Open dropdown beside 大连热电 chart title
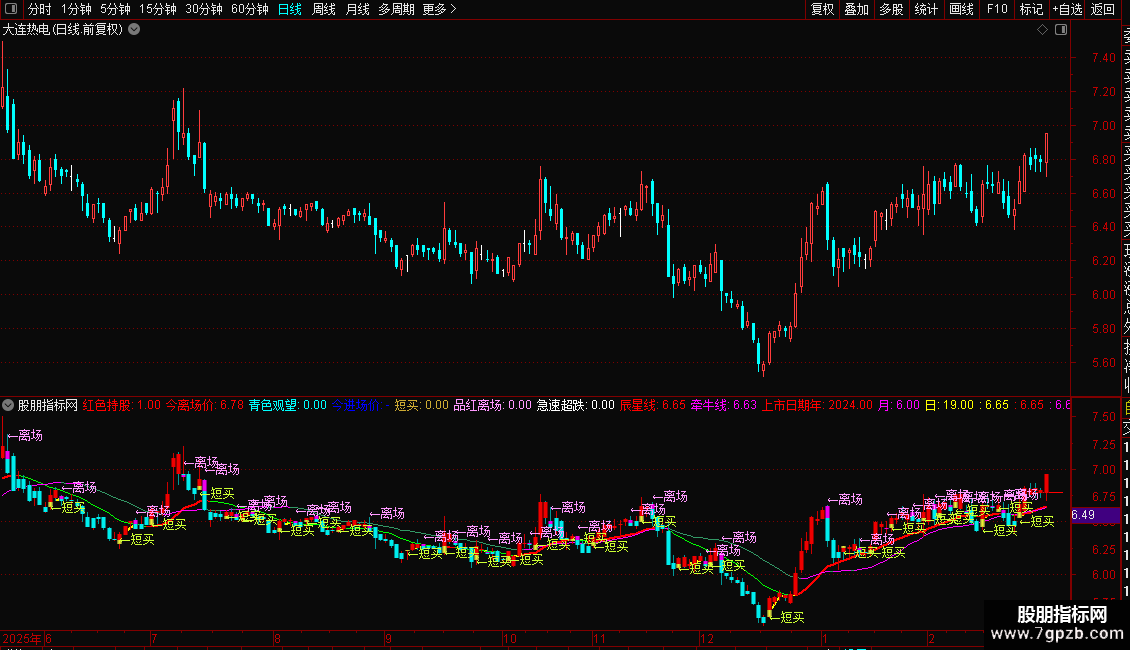Screen dimensions: 1130x650 (134, 30)
